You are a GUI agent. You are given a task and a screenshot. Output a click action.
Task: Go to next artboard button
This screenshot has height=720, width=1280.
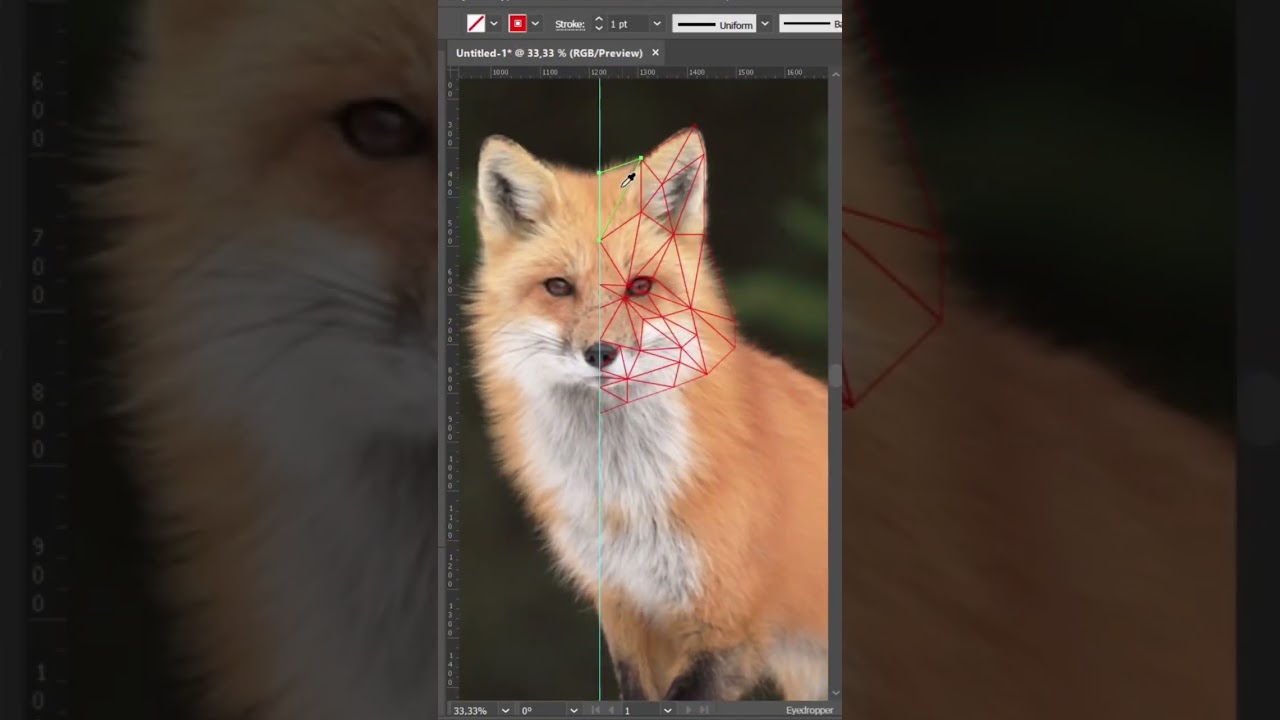pos(688,710)
